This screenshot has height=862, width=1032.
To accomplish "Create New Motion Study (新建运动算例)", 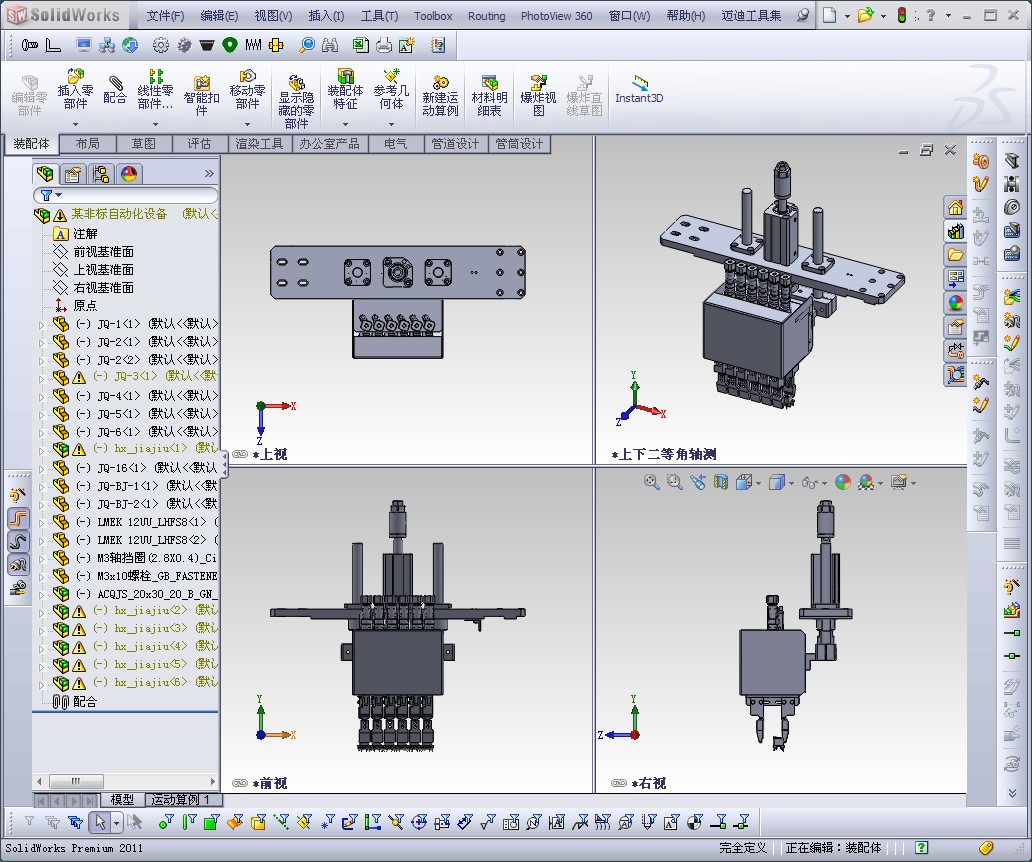I will 440,95.
